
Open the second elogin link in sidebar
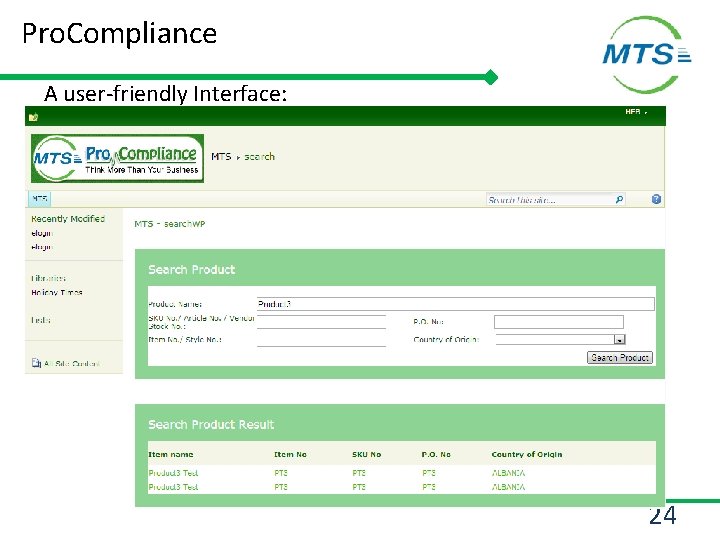click(x=42, y=247)
